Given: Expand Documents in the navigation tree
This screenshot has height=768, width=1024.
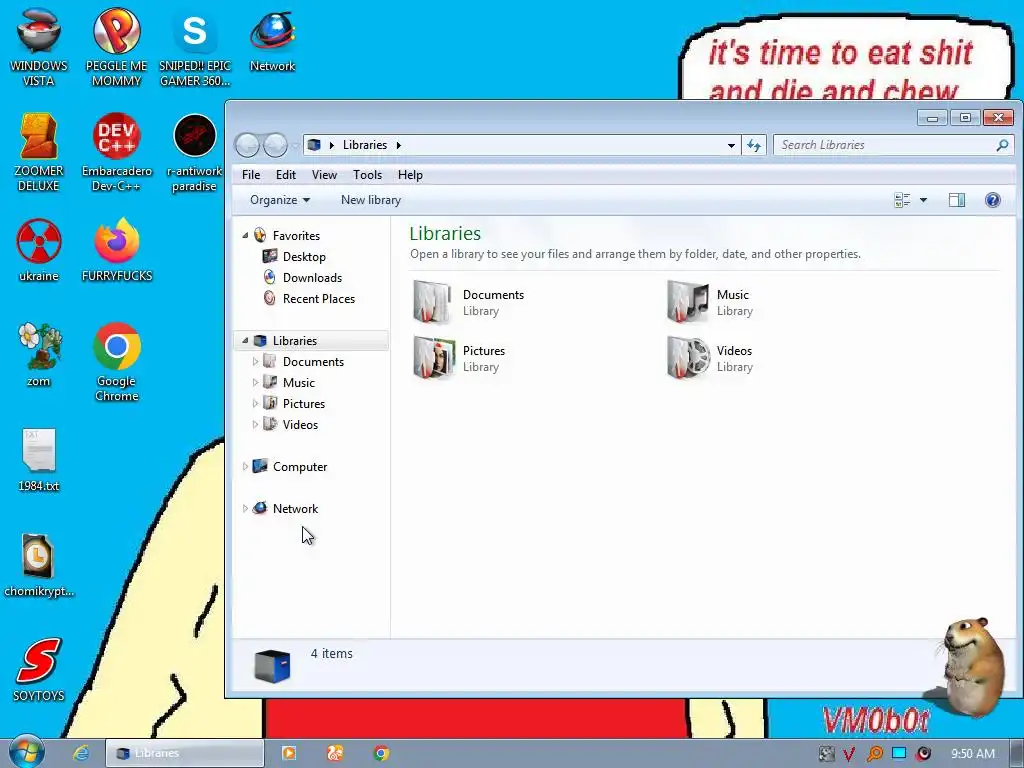Looking at the screenshot, I should click(x=255, y=361).
